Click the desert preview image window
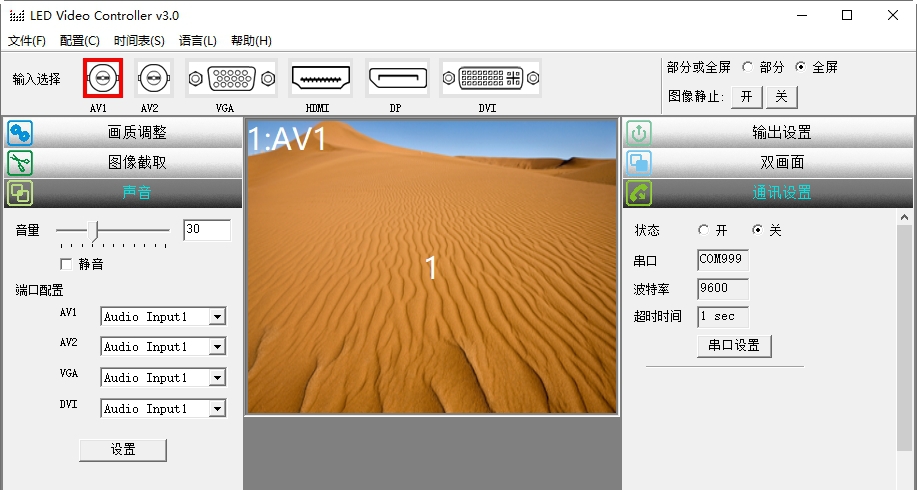 tap(432, 267)
